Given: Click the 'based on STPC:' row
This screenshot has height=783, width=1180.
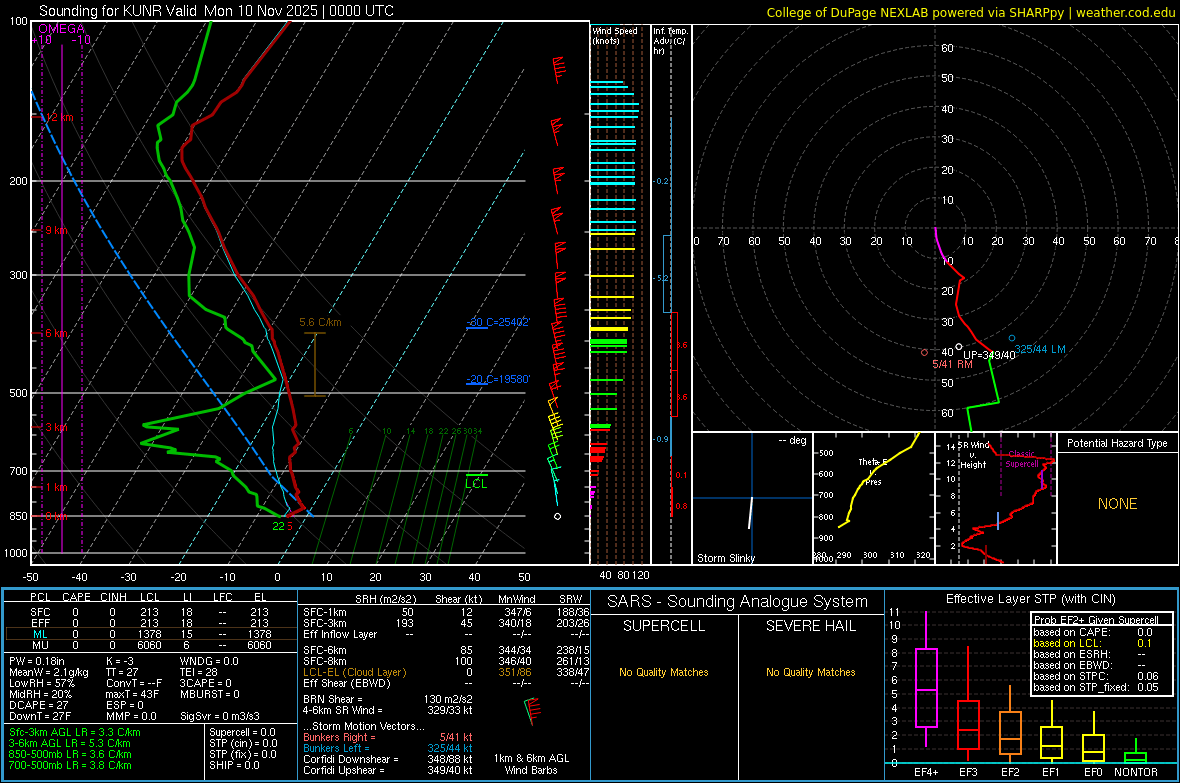Looking at the screenshot, I should (1096, 676).
